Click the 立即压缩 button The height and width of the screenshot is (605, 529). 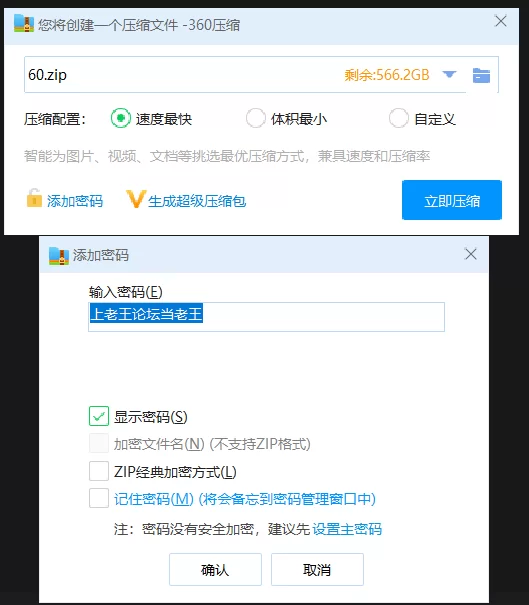(452, 200)
